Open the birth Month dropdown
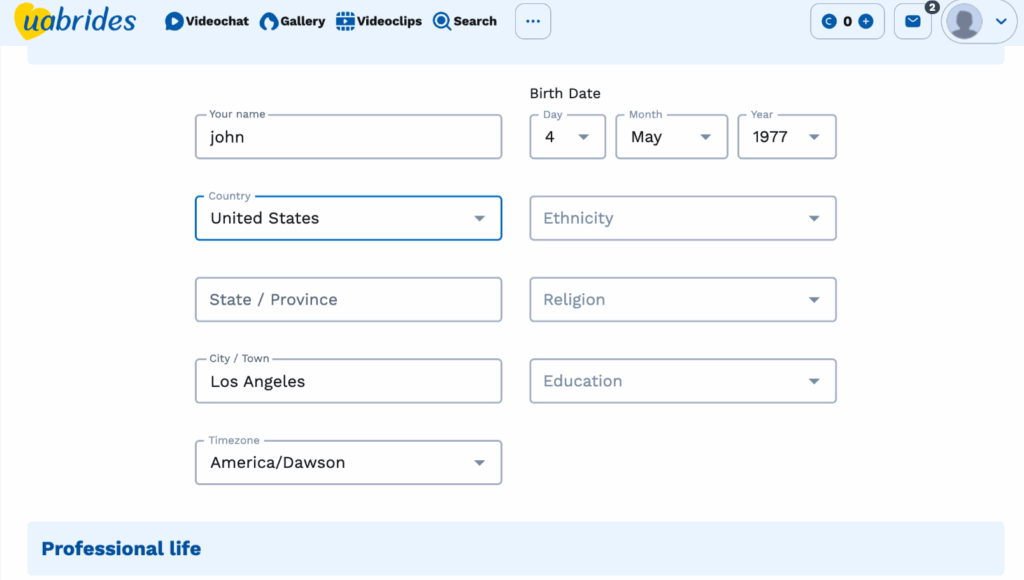Image resolution: width=1024 pixels, height=580 pixels. (x=670, y=137)
